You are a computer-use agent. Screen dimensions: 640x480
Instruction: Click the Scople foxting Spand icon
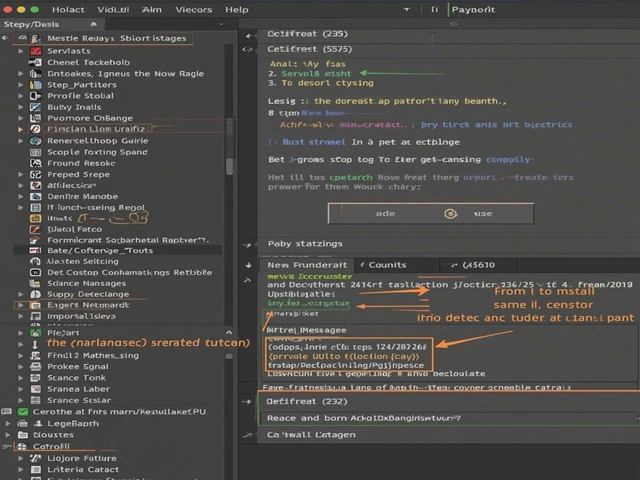pyautogui.click(x=36, y=152)
